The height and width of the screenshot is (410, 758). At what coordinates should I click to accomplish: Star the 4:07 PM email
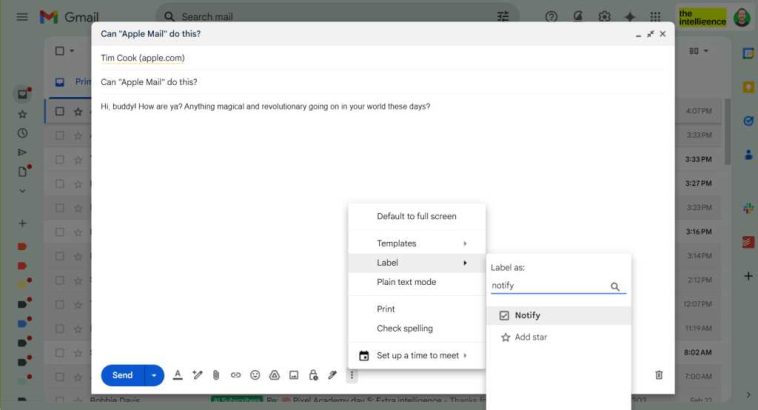78,112
